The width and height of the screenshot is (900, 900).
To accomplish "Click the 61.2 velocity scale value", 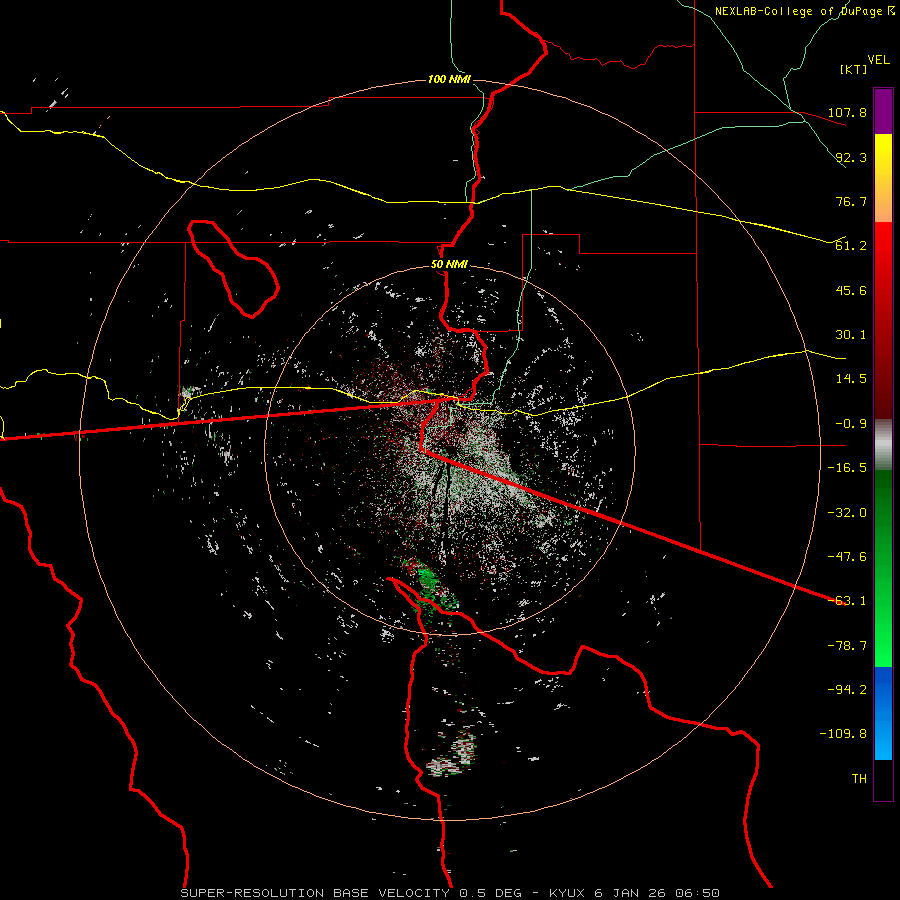I will [x=851, y=246].
